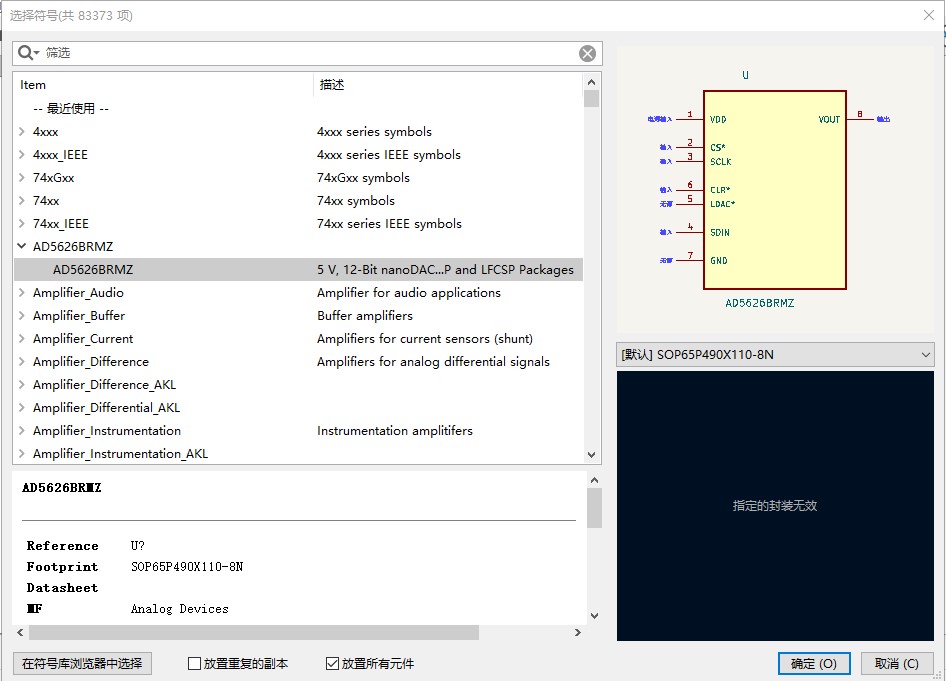
Task: Expand the Amplifier_Current library
Action: [x=22, y=338]
